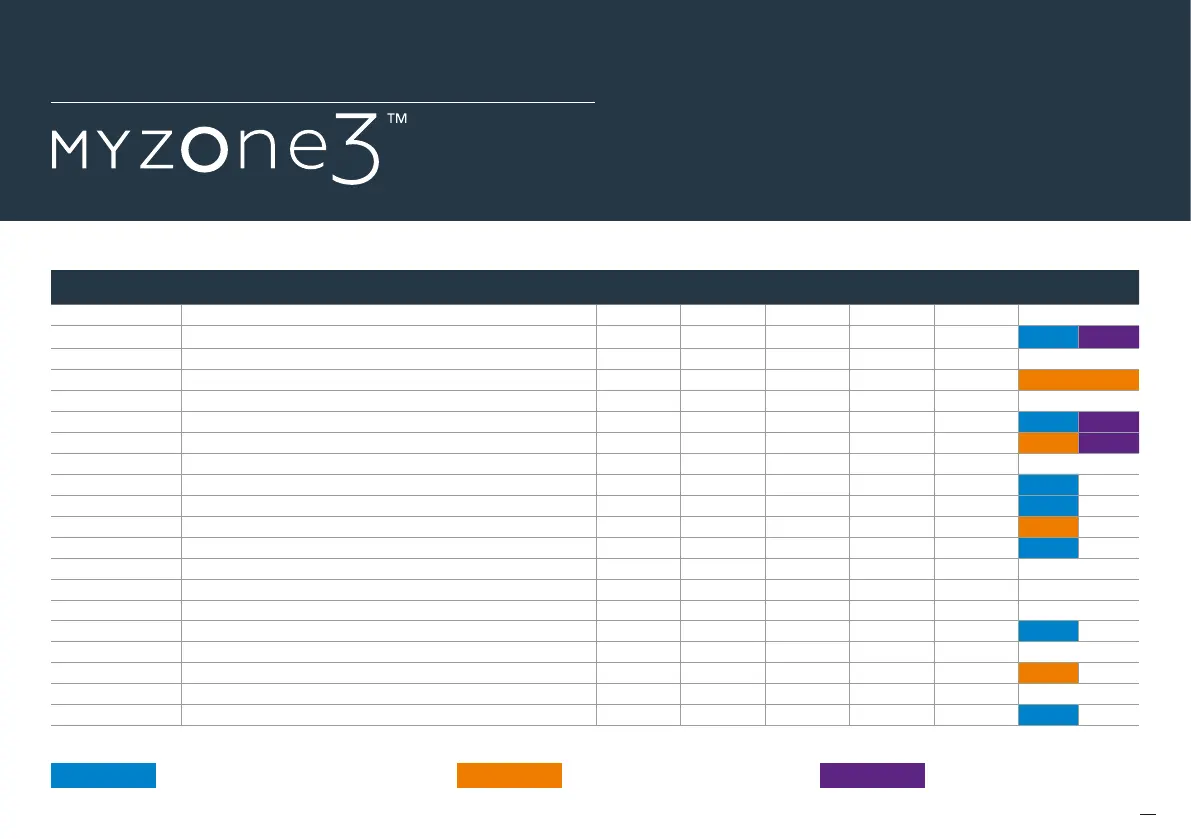Viewport: 1191px width, 839px height.
Task: Click the large numeral 3 in the logo
Action: (x=354, y=149)
